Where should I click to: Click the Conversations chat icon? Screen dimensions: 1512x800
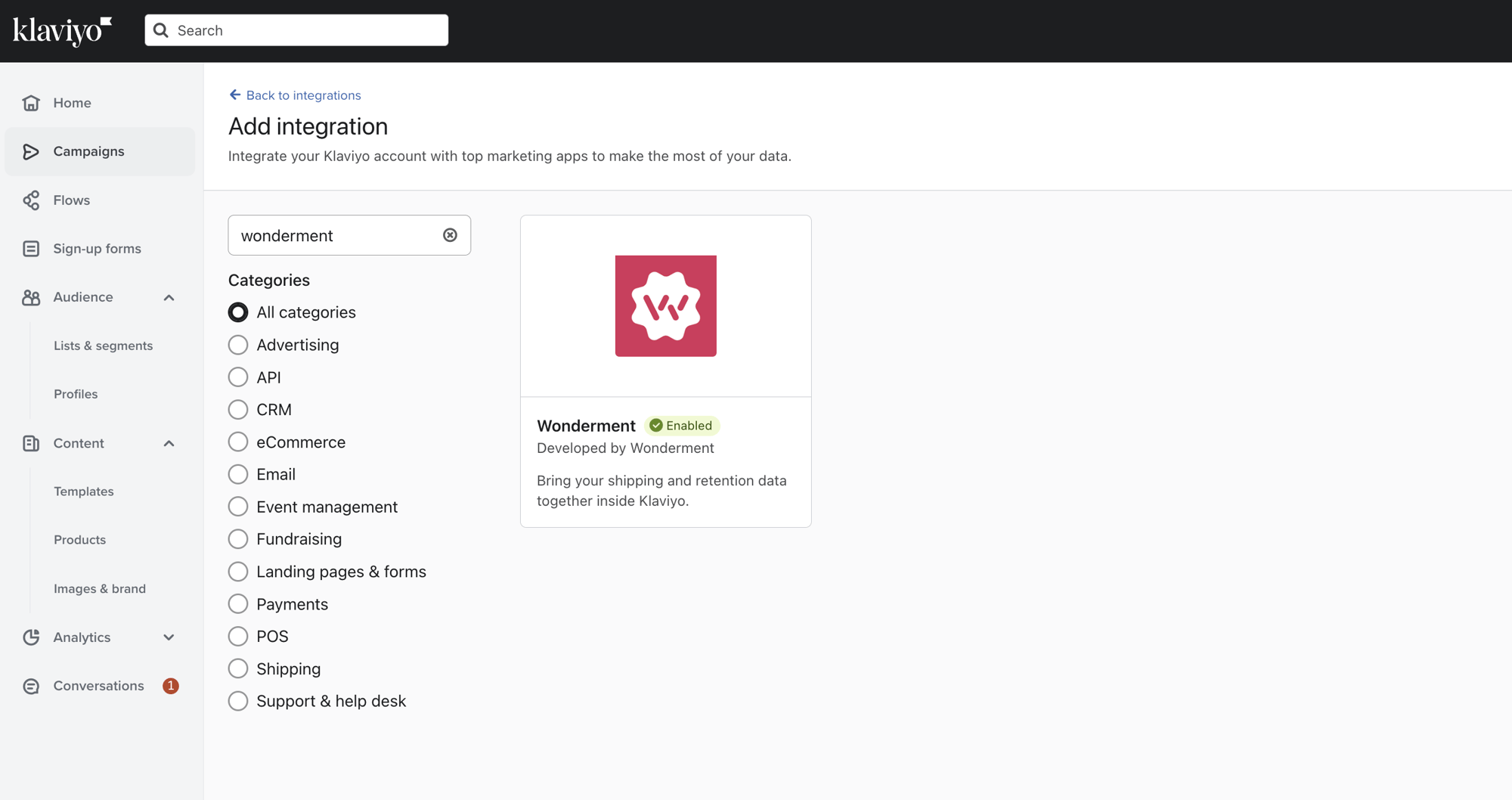31,686
